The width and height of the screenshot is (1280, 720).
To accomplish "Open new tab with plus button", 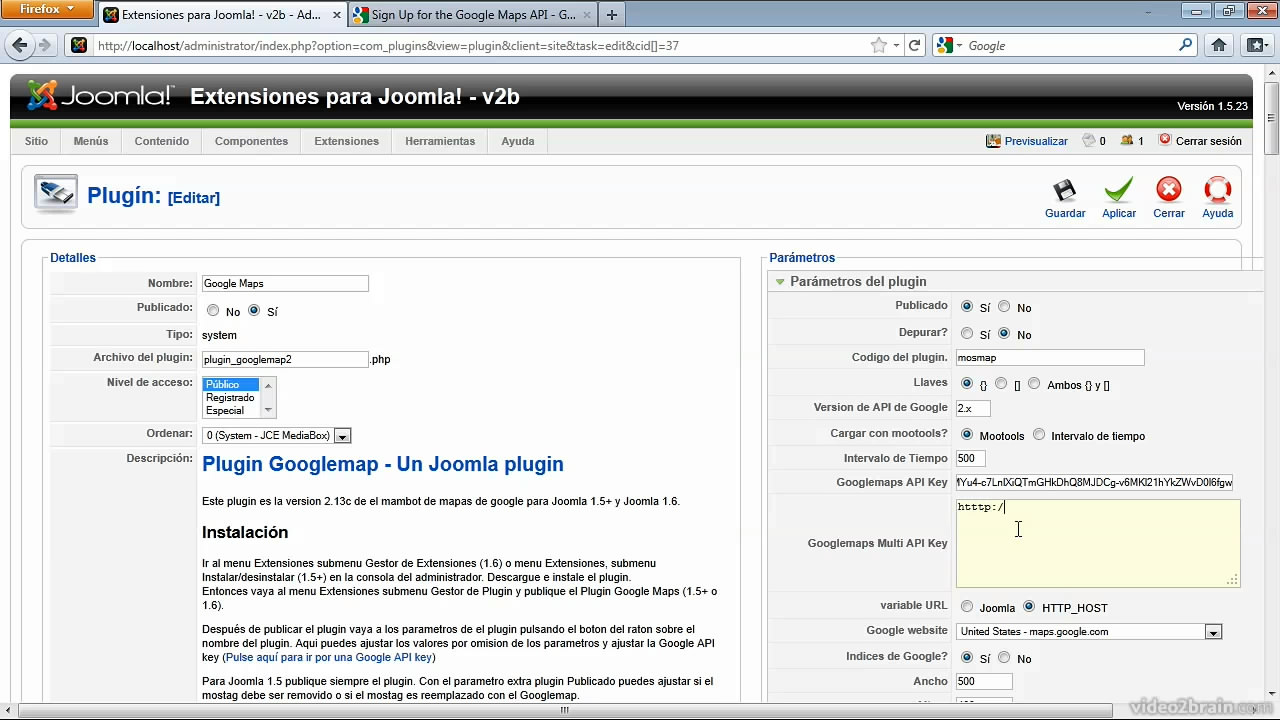I will click(x=611, y=15).
